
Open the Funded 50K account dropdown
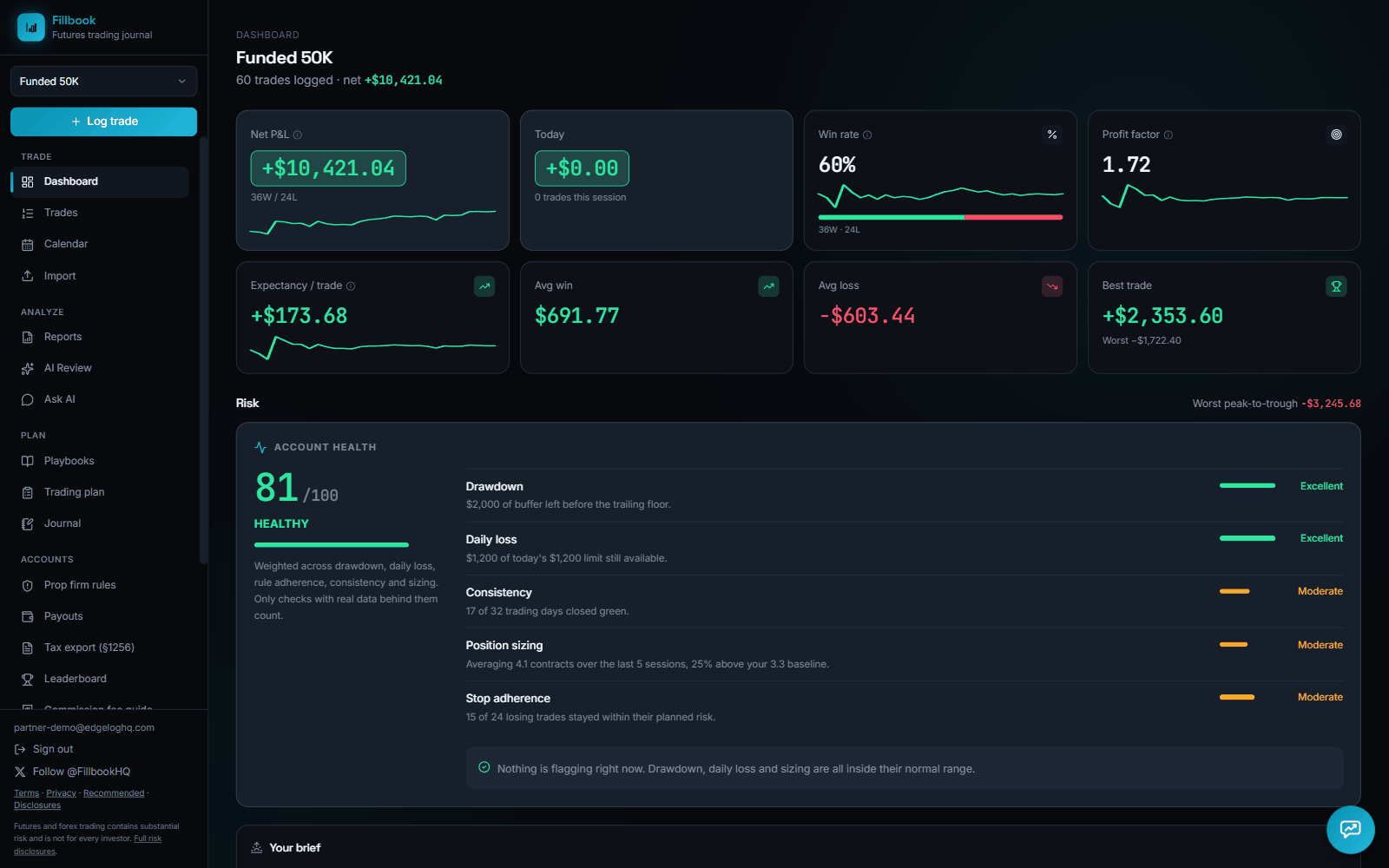tap(103, 82)
